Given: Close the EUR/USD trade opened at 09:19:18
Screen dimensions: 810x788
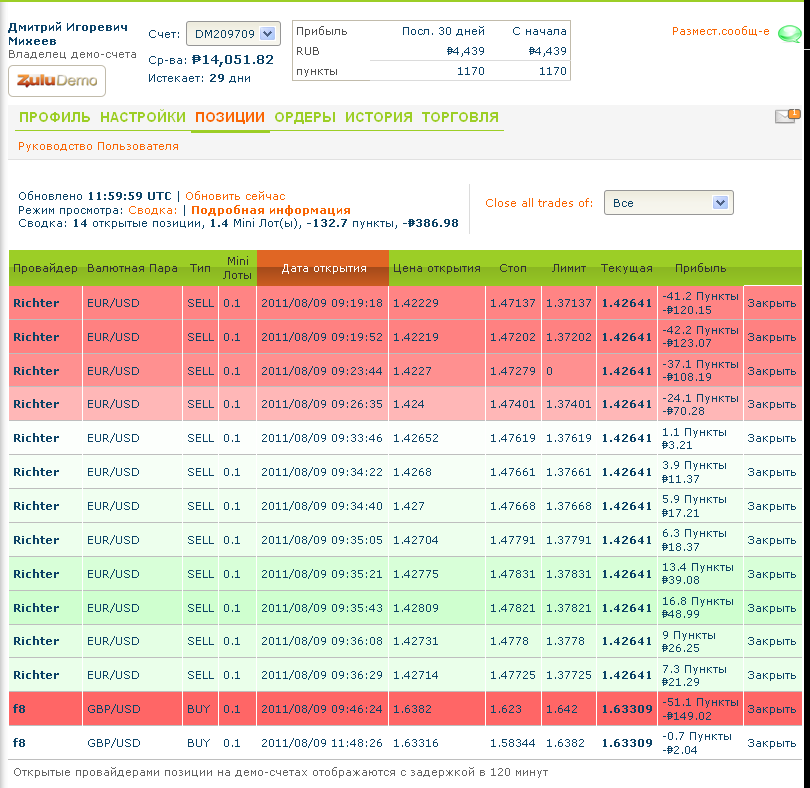Looking at the screenshot, I should point(772,304).
